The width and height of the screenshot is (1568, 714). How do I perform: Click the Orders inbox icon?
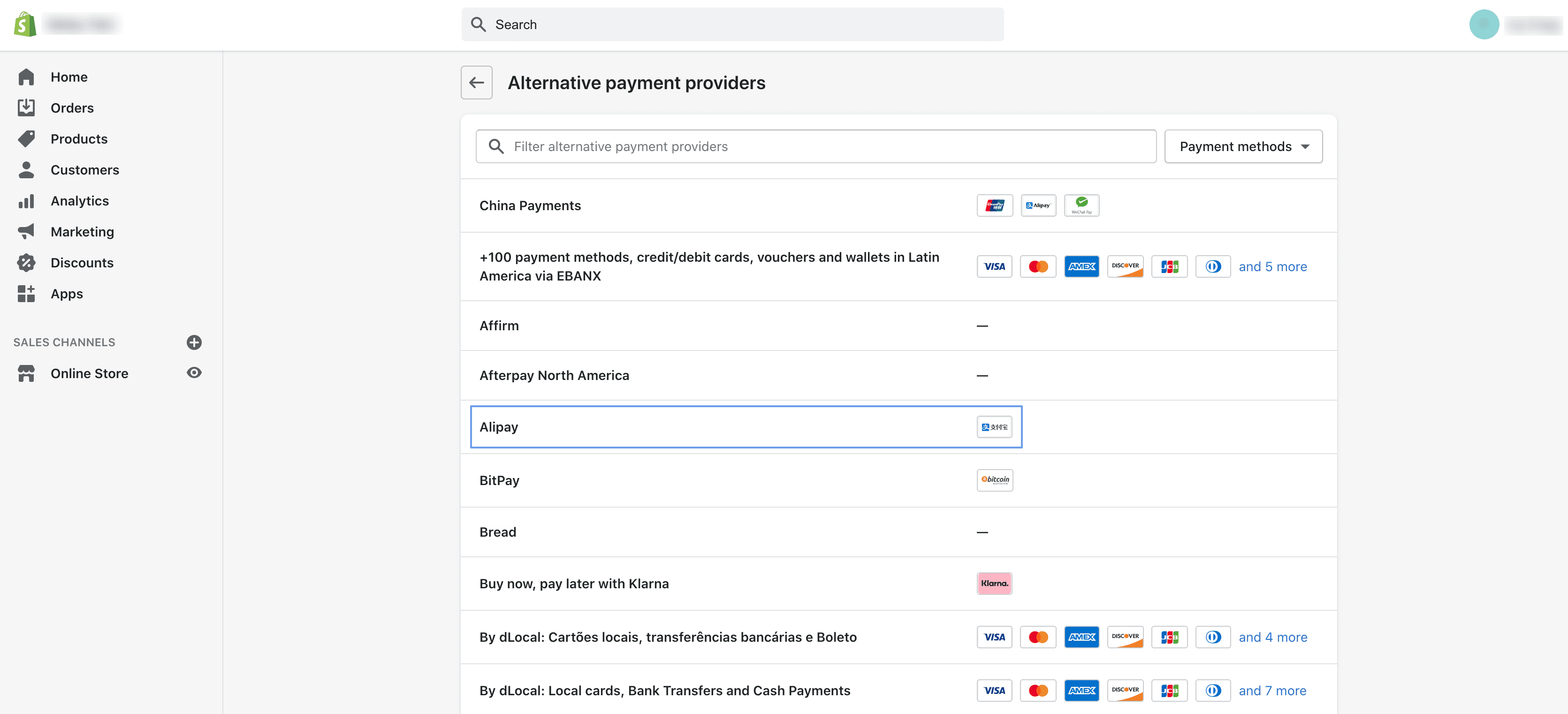click(26, 108)
